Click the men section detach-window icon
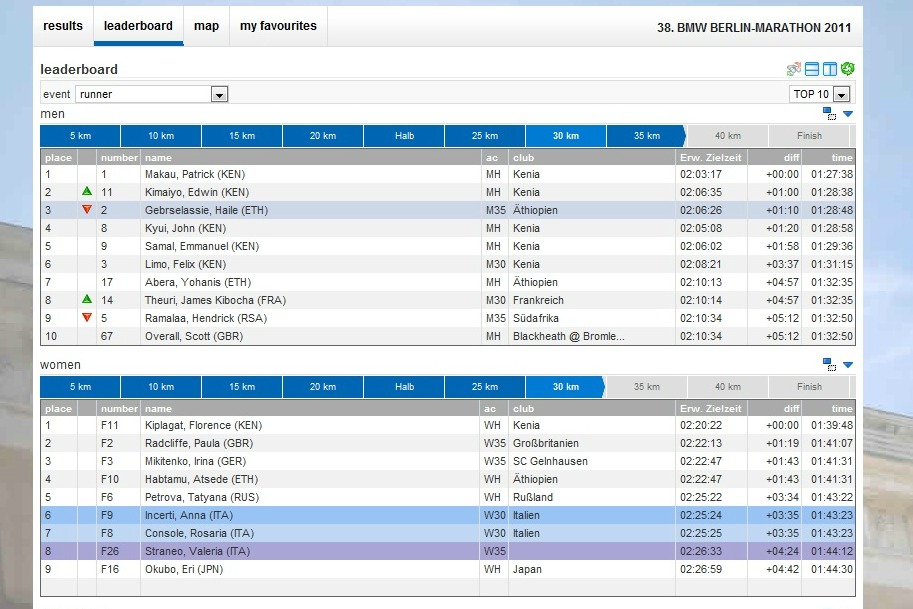This screenshot has width=913, height=609. tap(829, 114)
